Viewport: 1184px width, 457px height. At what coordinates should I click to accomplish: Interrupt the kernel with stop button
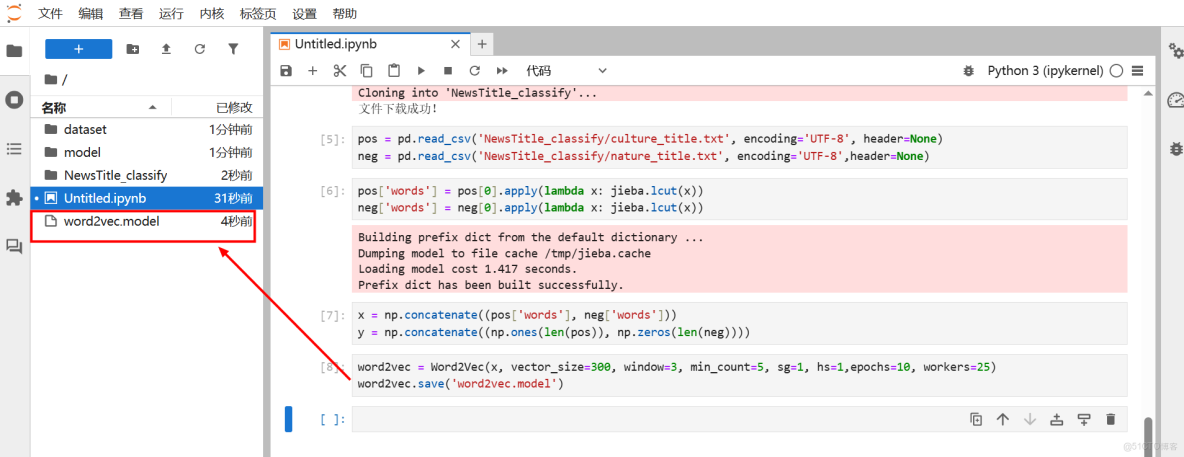[x=448, y=70]
